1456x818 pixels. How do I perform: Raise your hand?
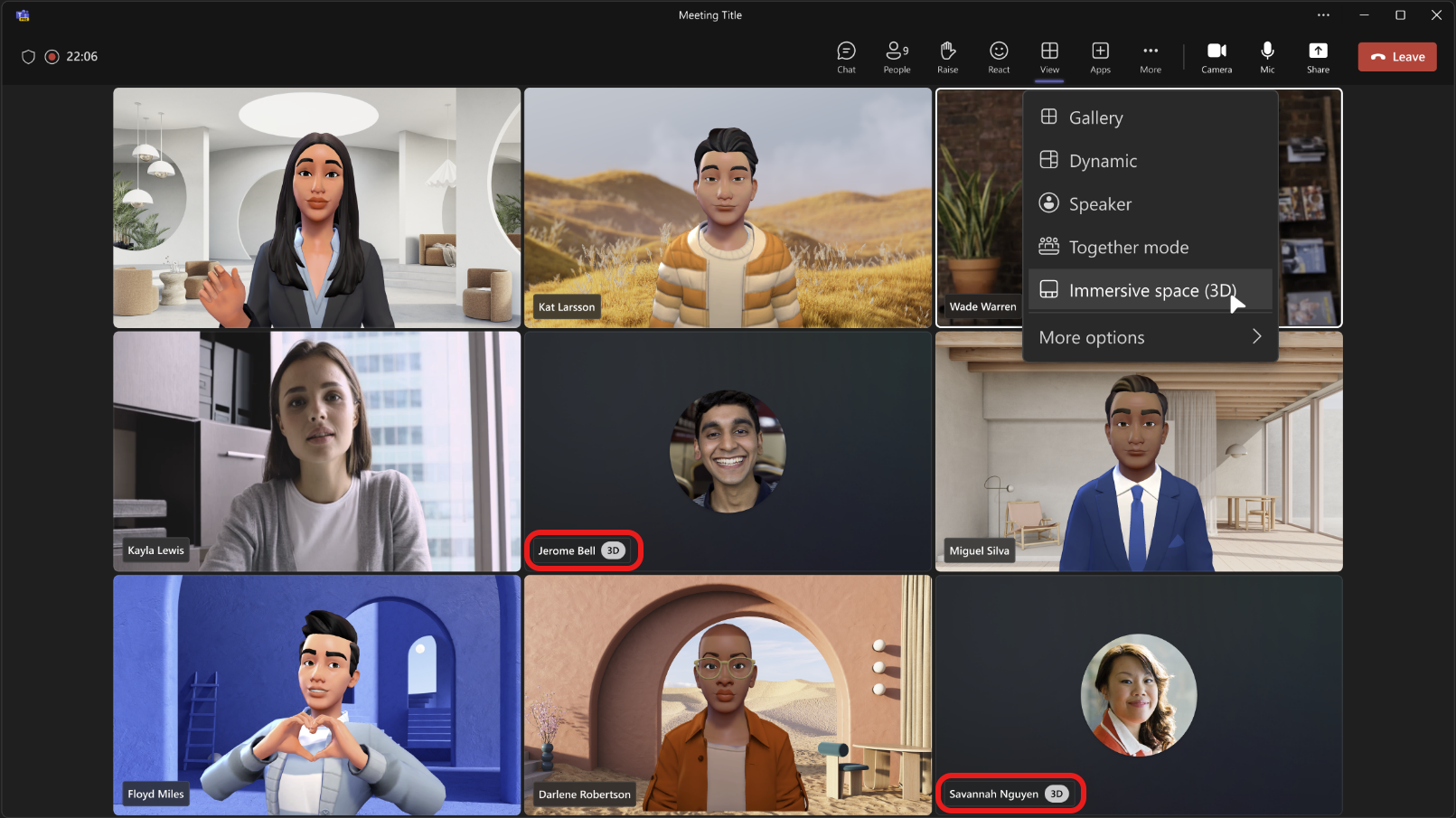pyautogui.click(x=947, y=56)
